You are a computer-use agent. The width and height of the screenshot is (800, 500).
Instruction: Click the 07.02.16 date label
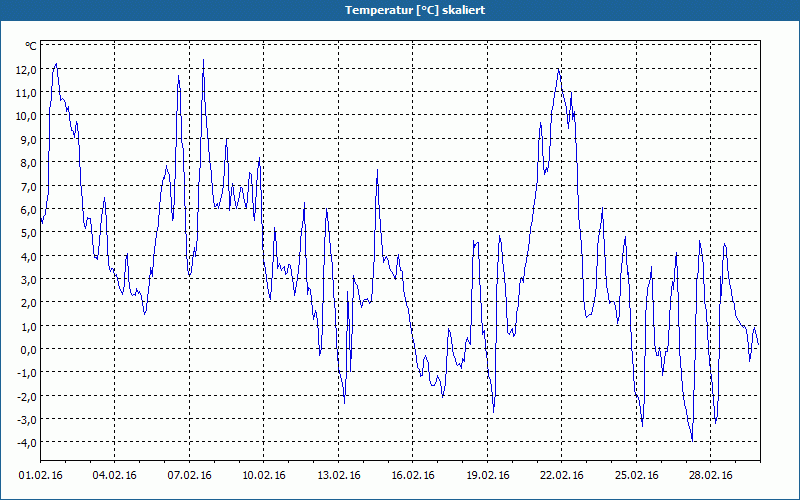[x=189, y=476]
